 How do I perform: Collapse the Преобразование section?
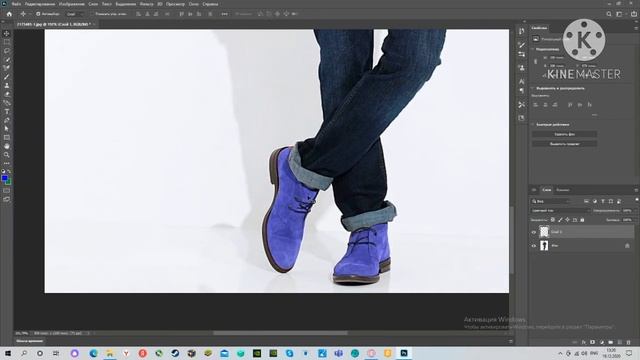[x=533, y=49]
